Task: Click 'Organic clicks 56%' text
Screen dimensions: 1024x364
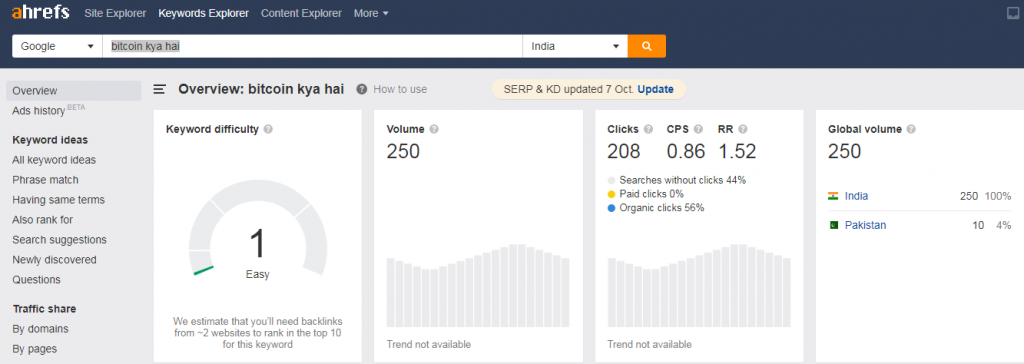Action: [662, 208]
